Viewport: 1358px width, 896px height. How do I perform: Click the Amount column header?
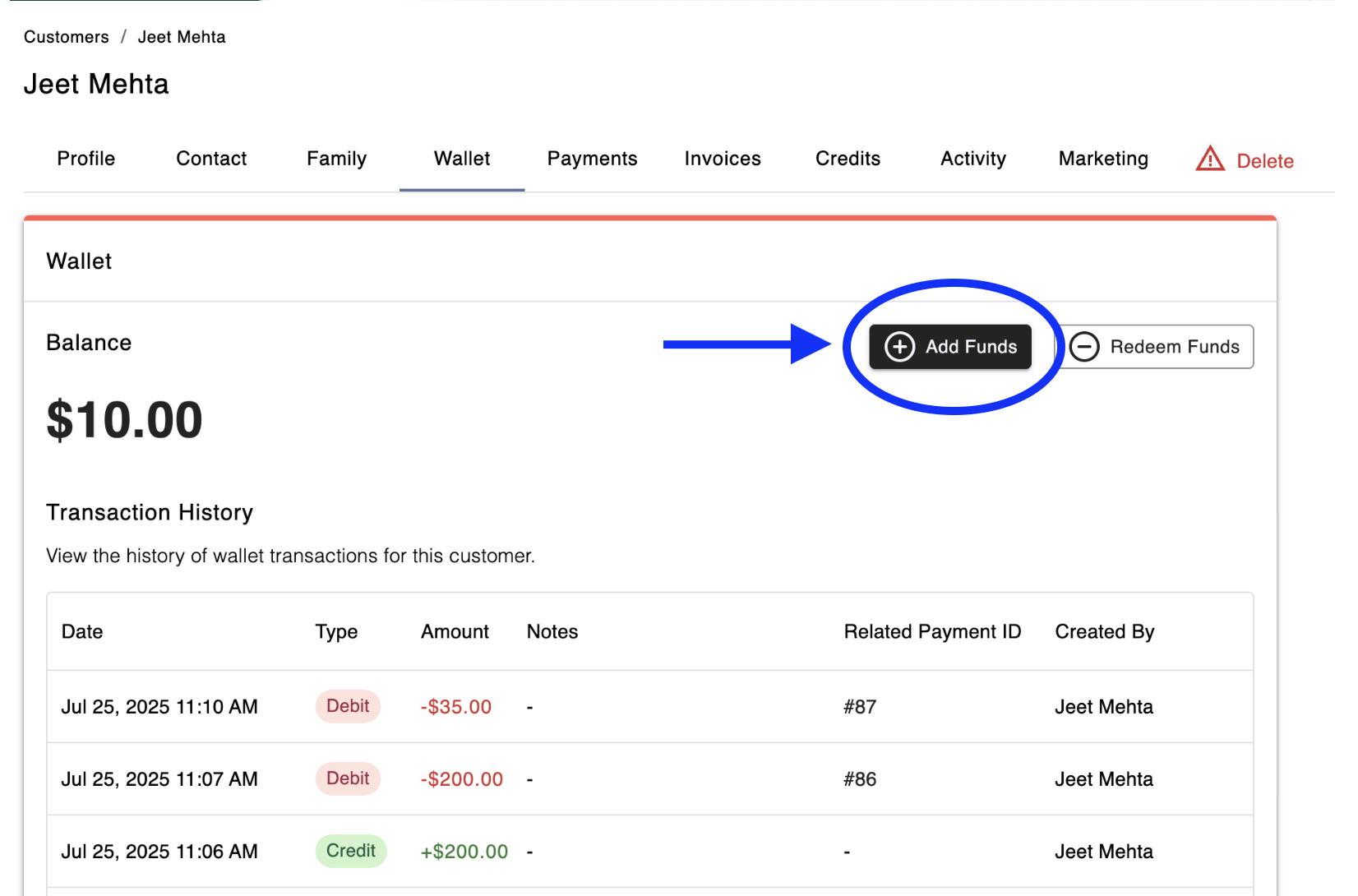click(455, 631)
